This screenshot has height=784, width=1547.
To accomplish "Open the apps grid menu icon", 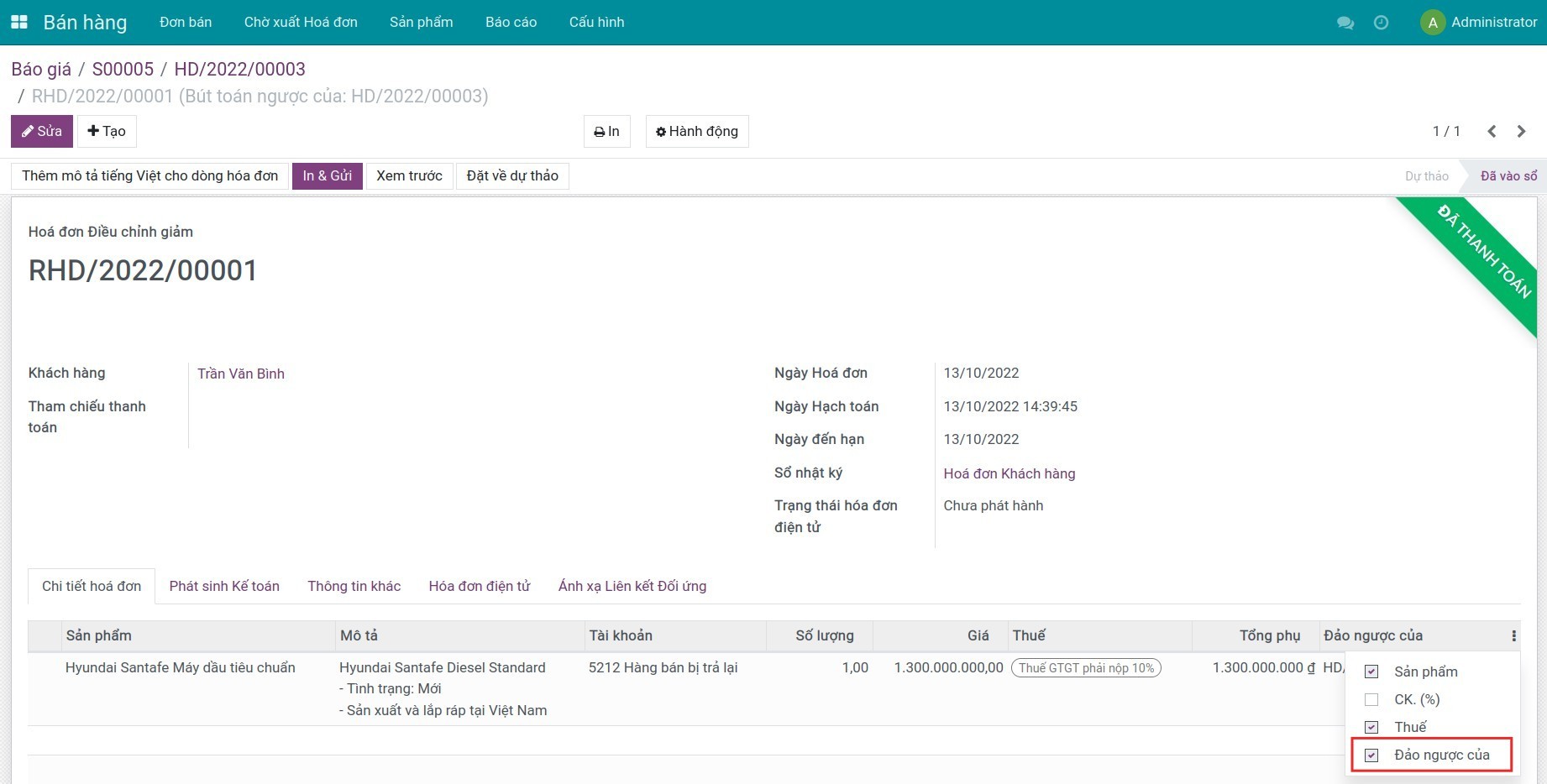I will point(18,22).
